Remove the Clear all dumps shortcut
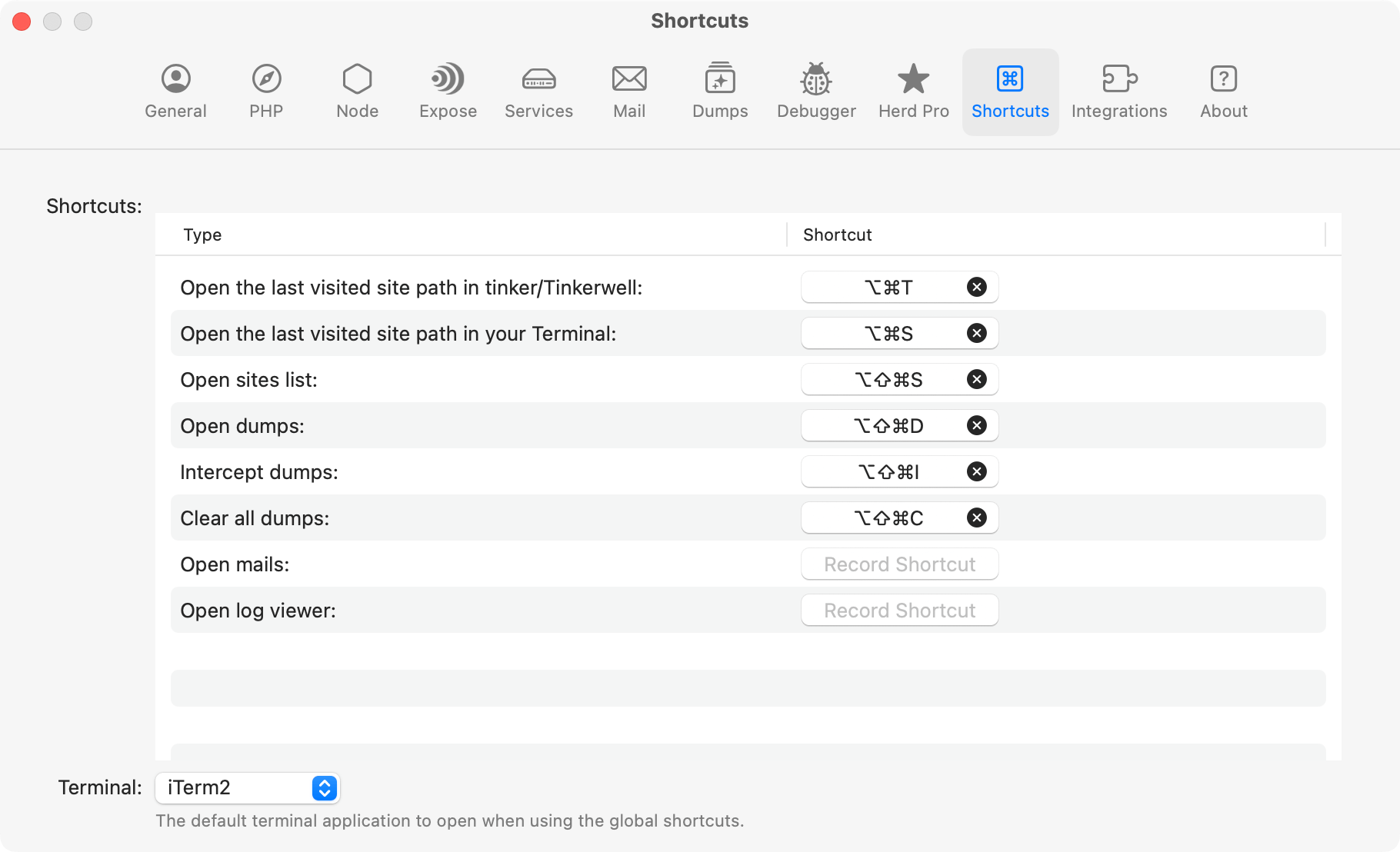1400x852 pixels. (977, 518)
